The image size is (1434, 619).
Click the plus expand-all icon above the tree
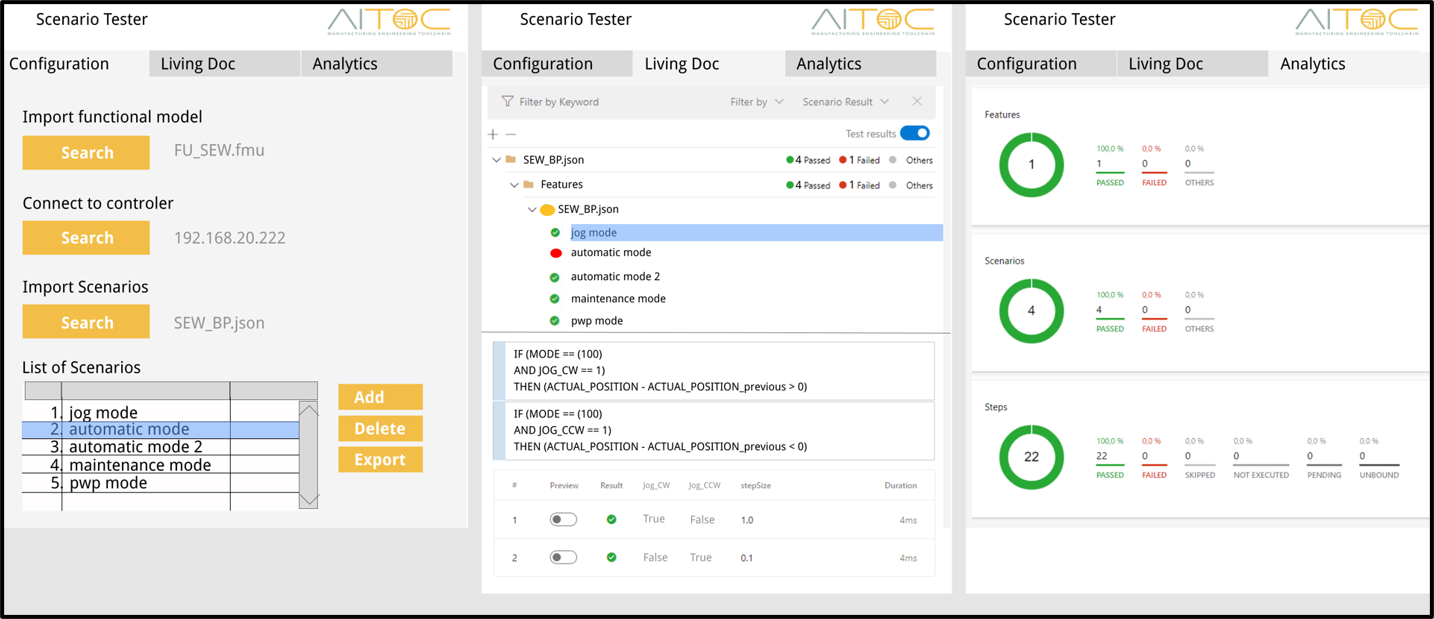[493, 134]
